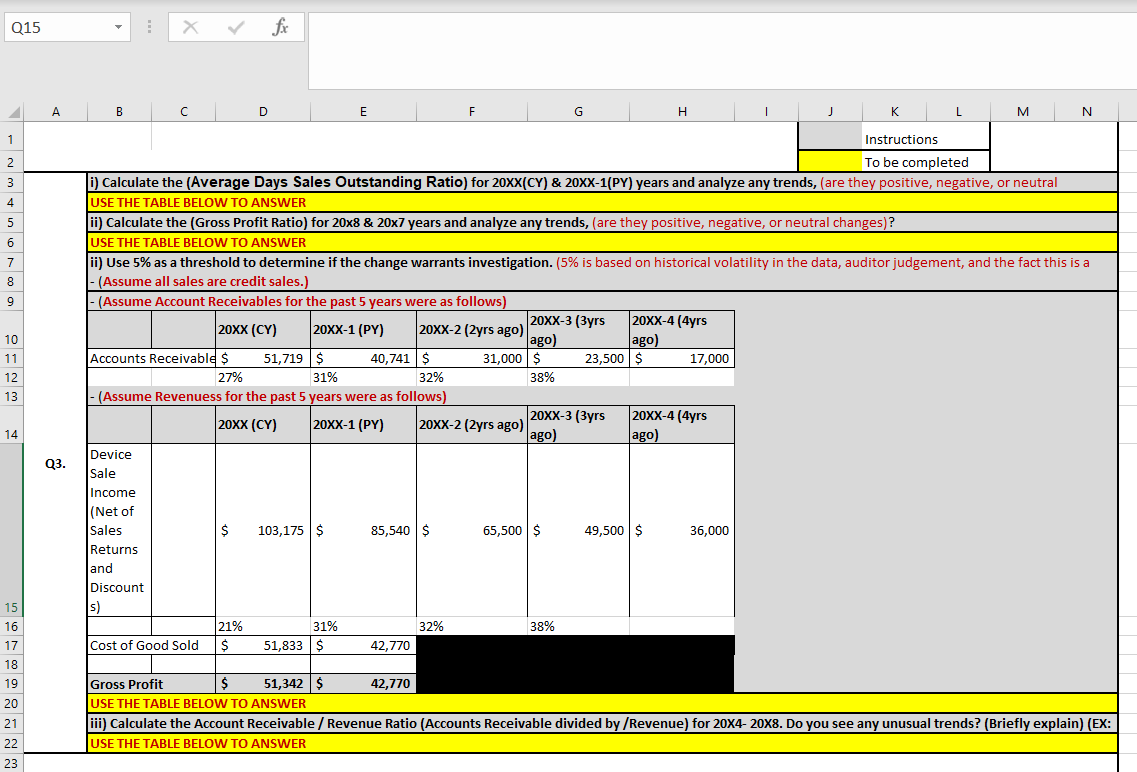Click the 'To be completed' legend cell
The height and width of the screenshot is (772, 1137).
(926, 162)
